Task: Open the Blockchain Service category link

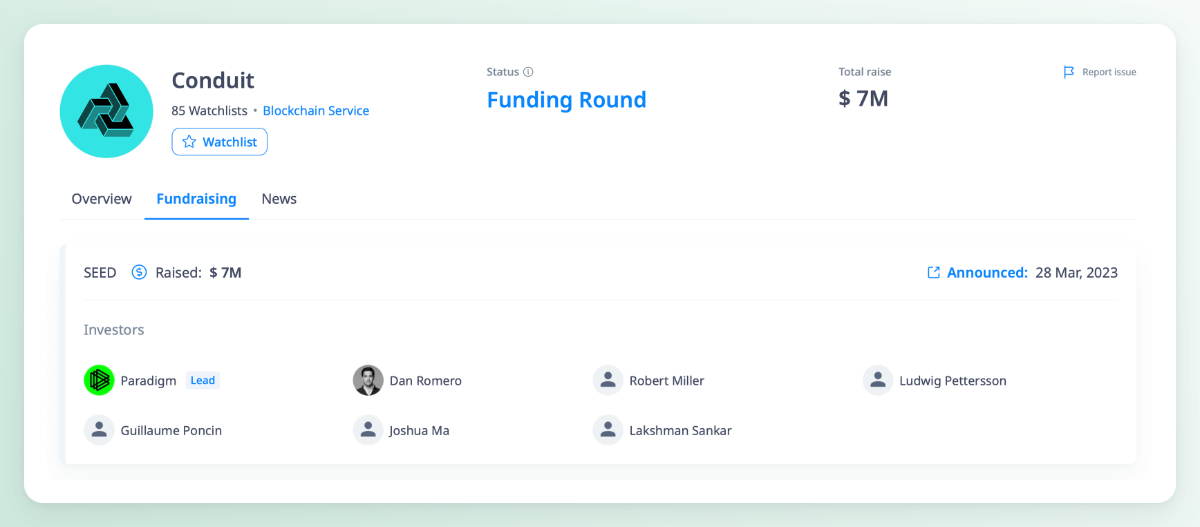Action: point(316,111)
